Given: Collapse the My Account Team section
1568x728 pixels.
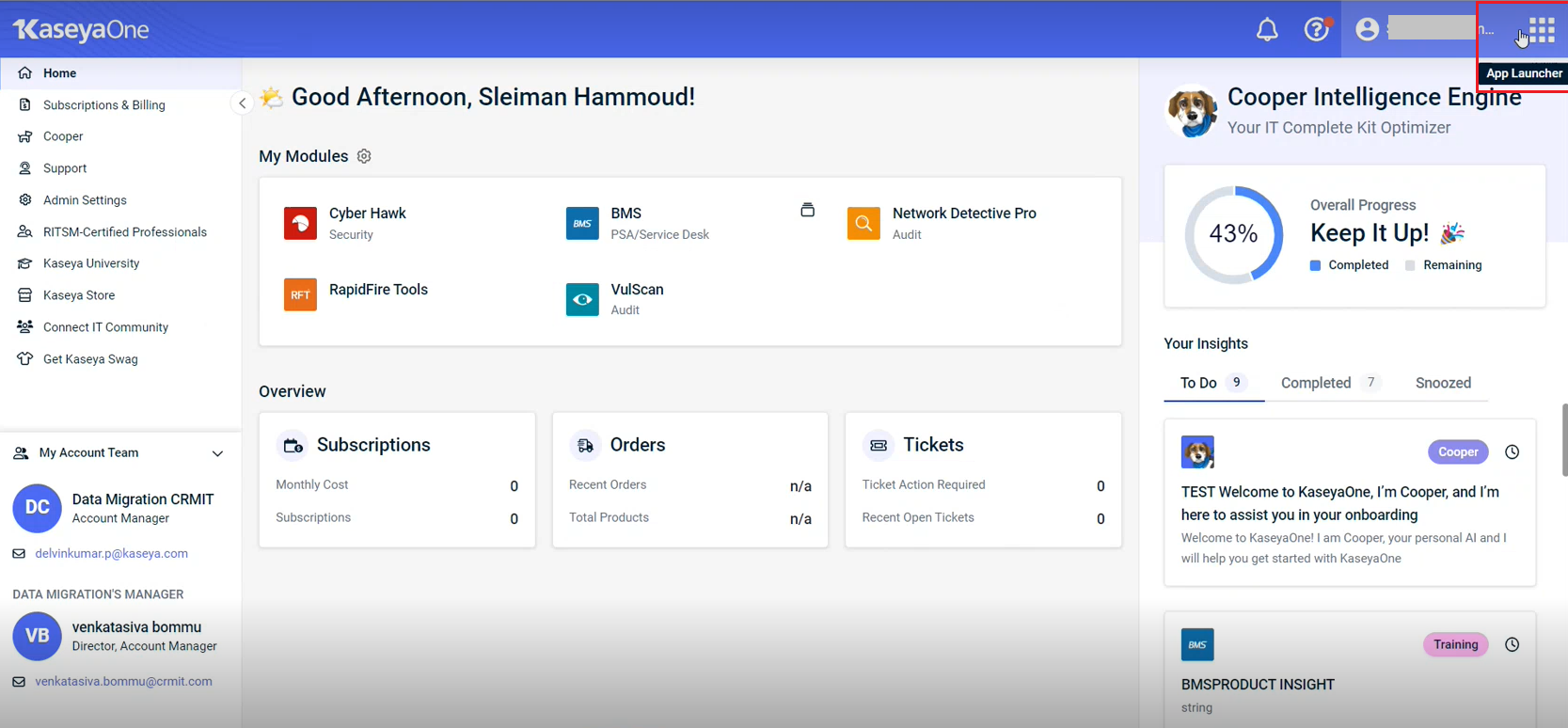Looking at the screenshot, I should (x=217, y=453).
